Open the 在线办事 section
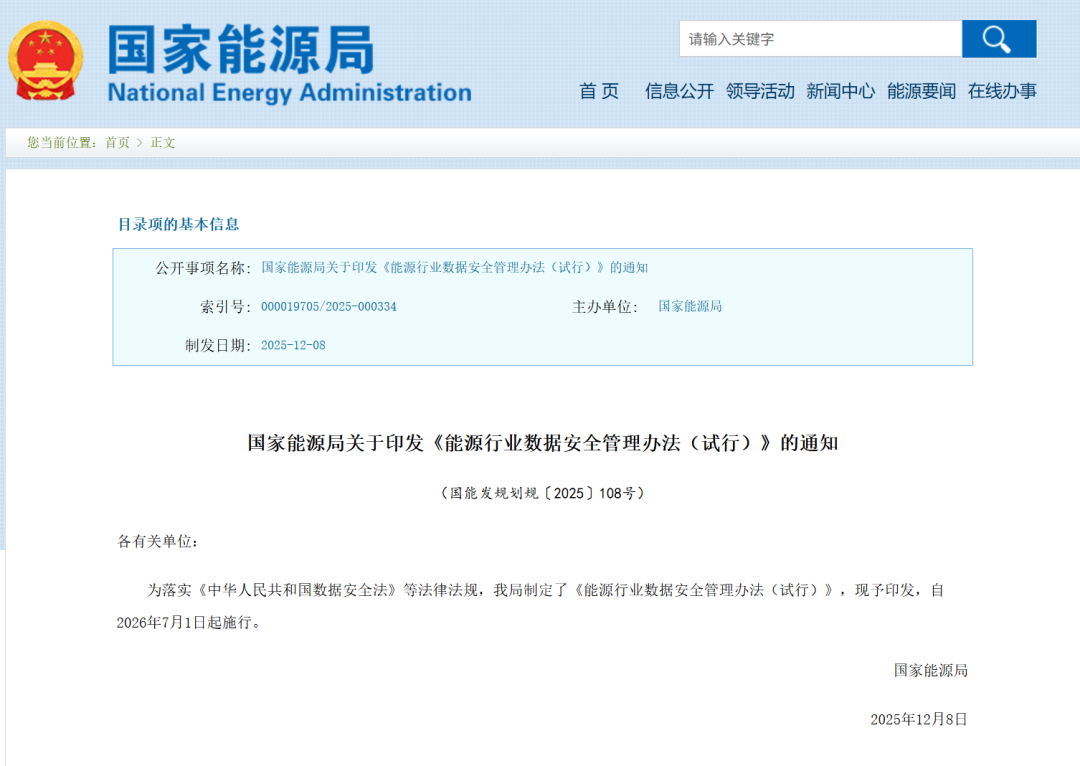The image size is (1080, 766). tap(1002, 90)
